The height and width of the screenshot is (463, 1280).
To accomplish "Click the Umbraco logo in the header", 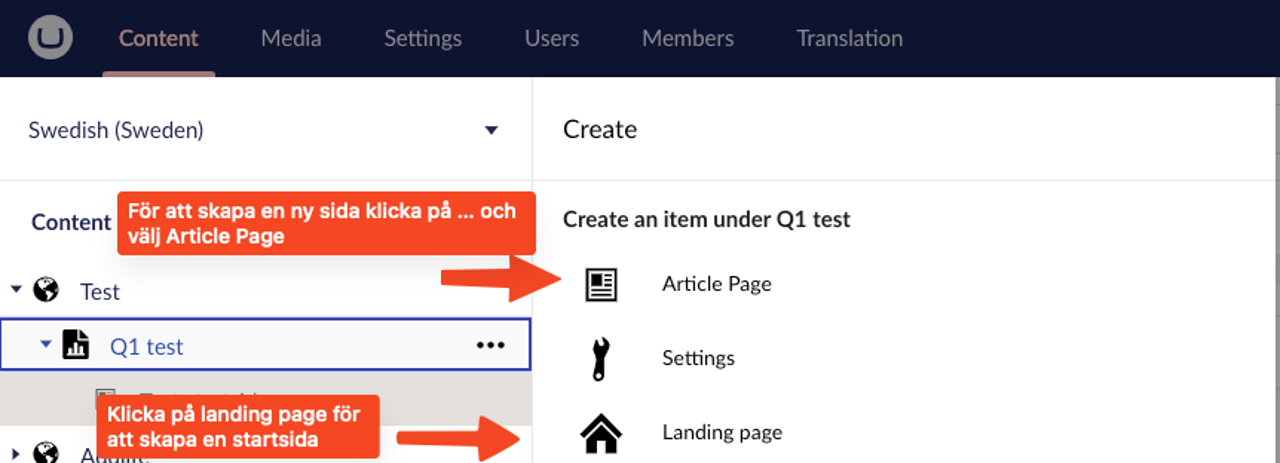I will tap(50, 39).
